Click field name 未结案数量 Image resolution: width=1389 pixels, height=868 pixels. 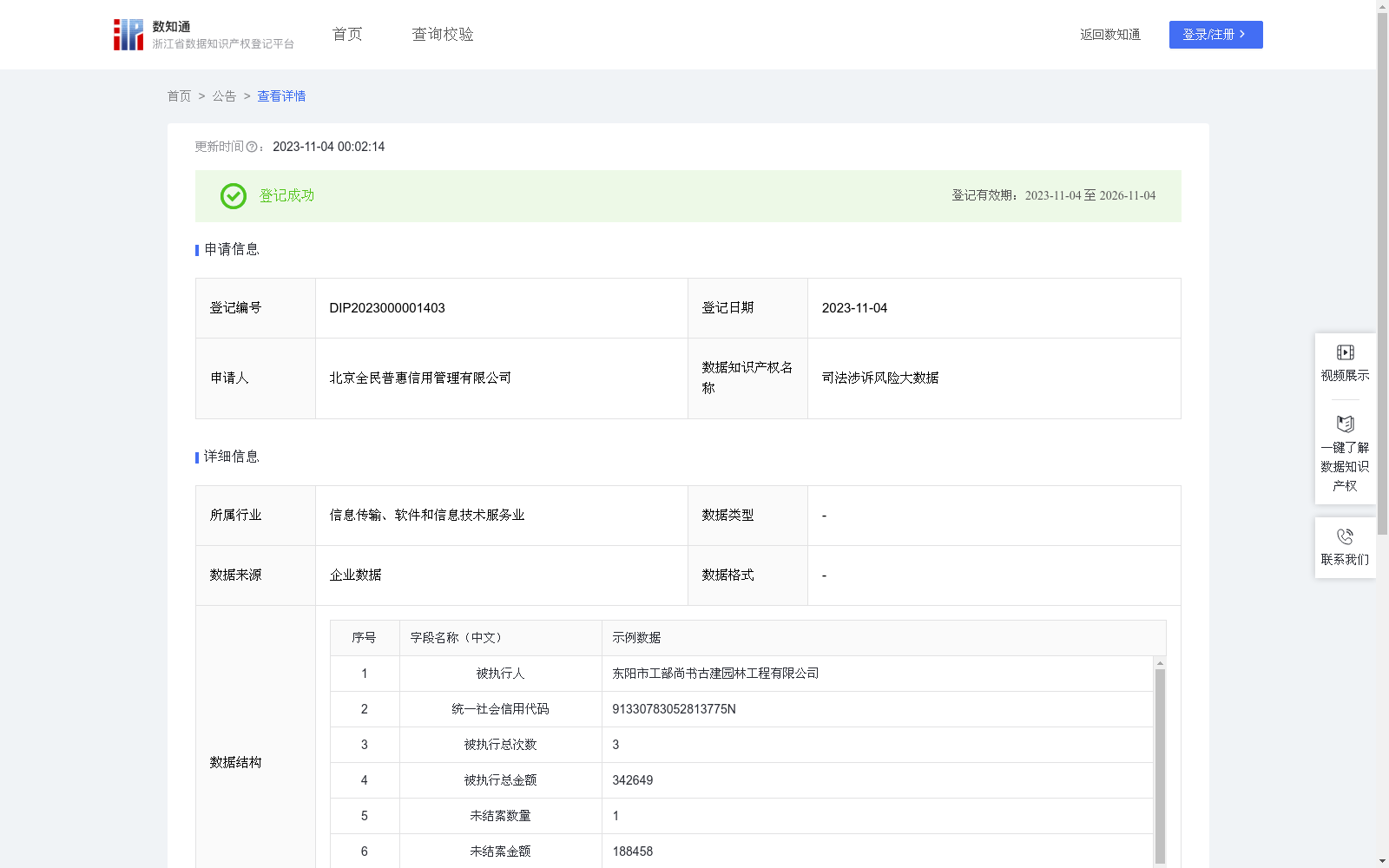[x=501, y=816]
